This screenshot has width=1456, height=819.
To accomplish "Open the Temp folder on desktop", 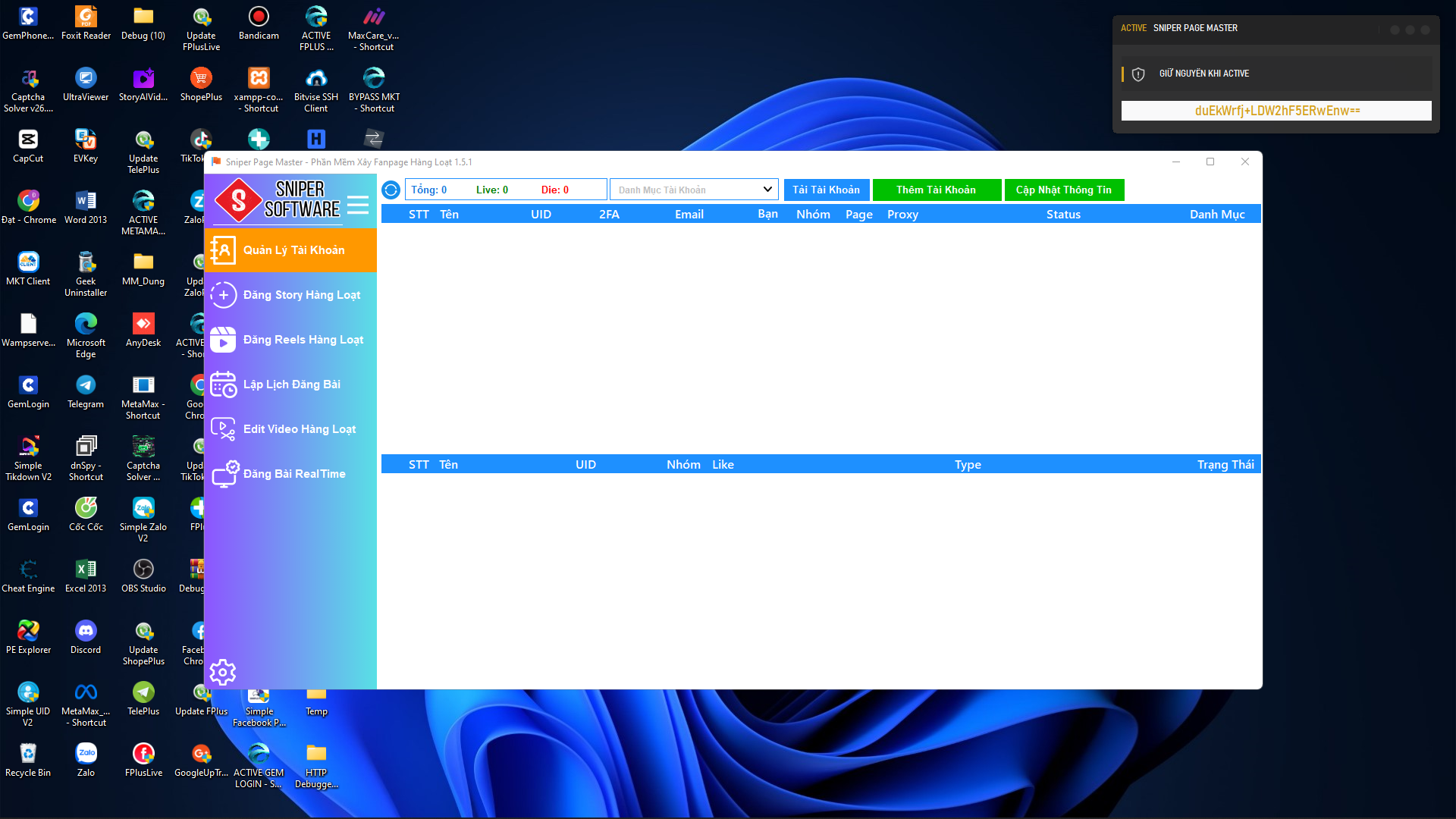I will (316, 702).
